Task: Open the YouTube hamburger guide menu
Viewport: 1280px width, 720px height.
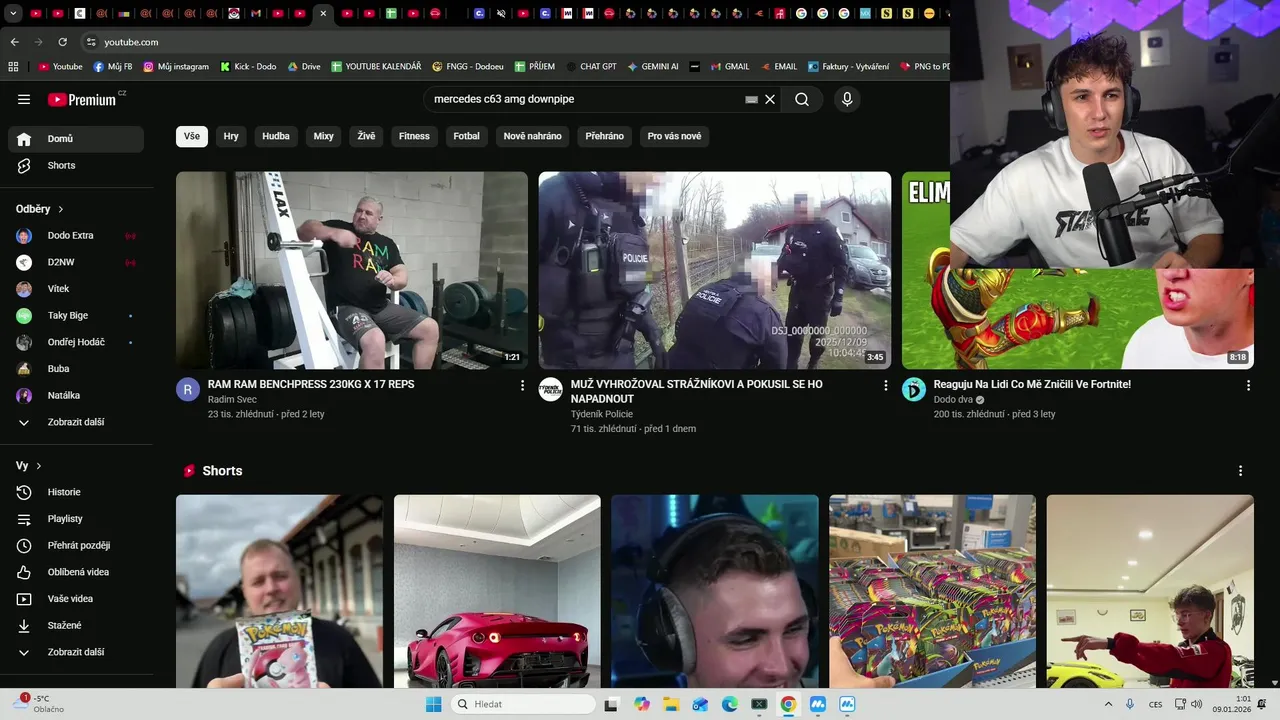Action: pos(24,99)
